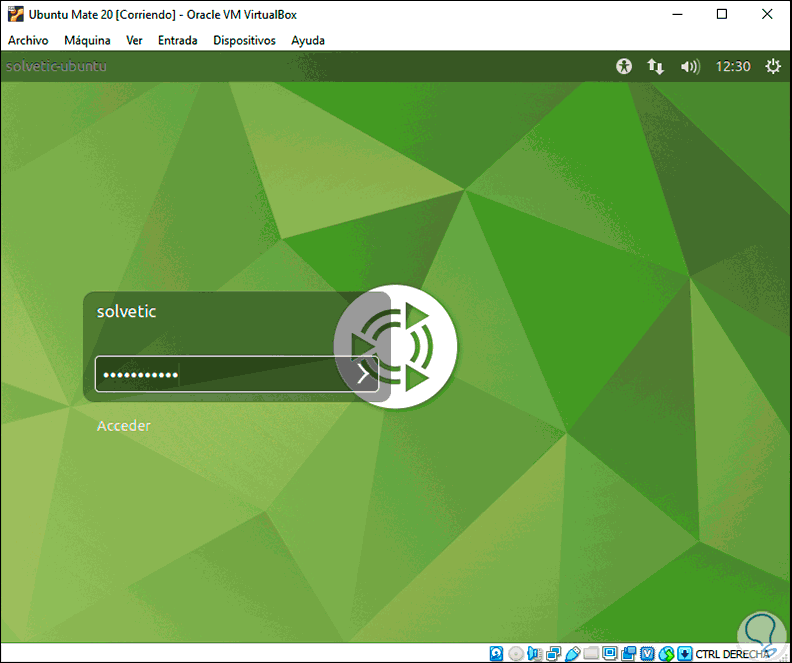Click the solvetic-ubuntu hostname label
The height and width of the screenshot is (663, 792).
pos(56,66)
